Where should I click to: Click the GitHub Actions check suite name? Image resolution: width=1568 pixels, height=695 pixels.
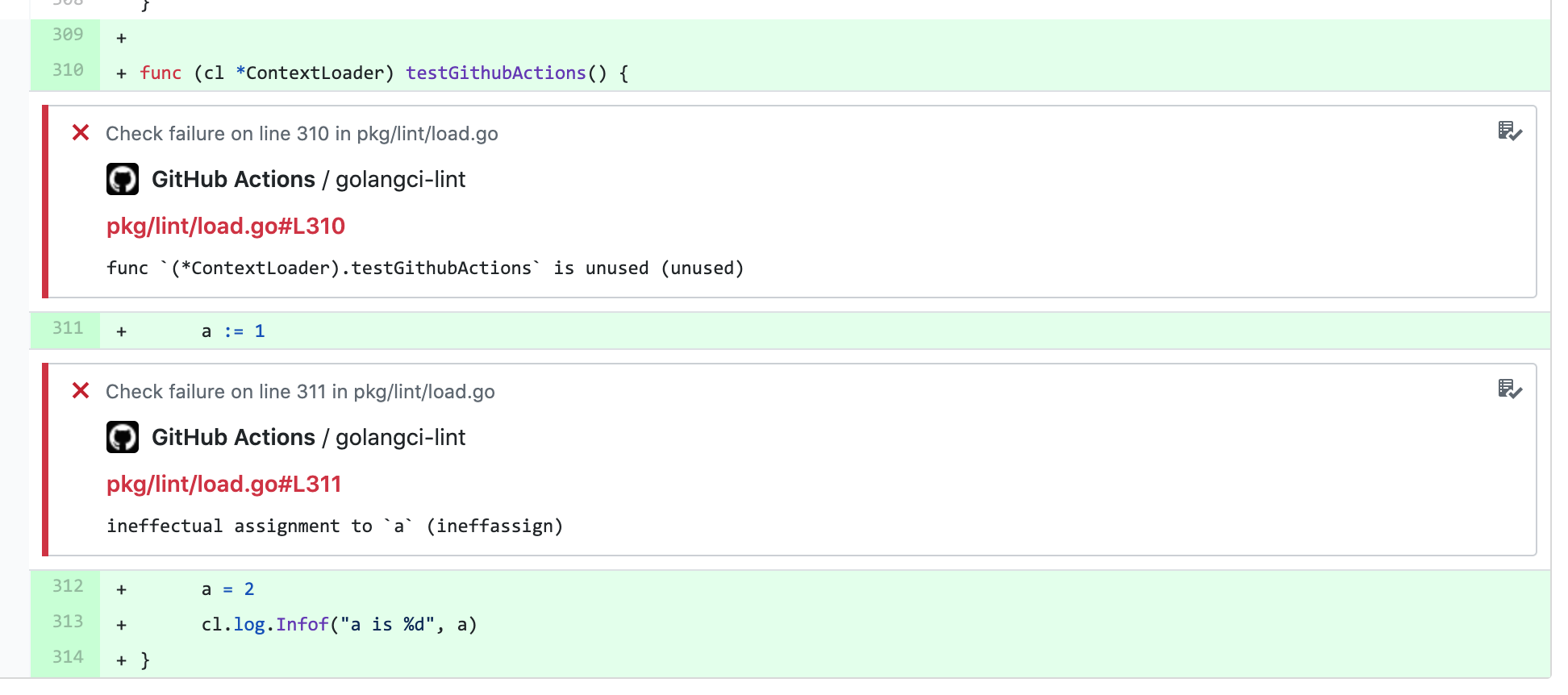pos(234,179)
